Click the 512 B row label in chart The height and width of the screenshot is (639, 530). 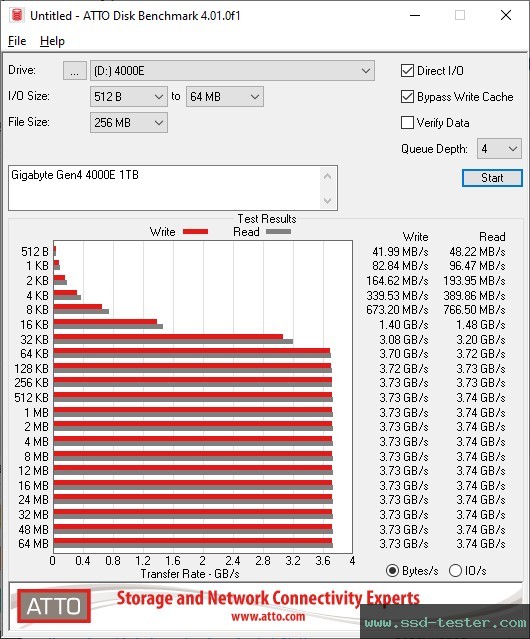(x=35, y=252)
